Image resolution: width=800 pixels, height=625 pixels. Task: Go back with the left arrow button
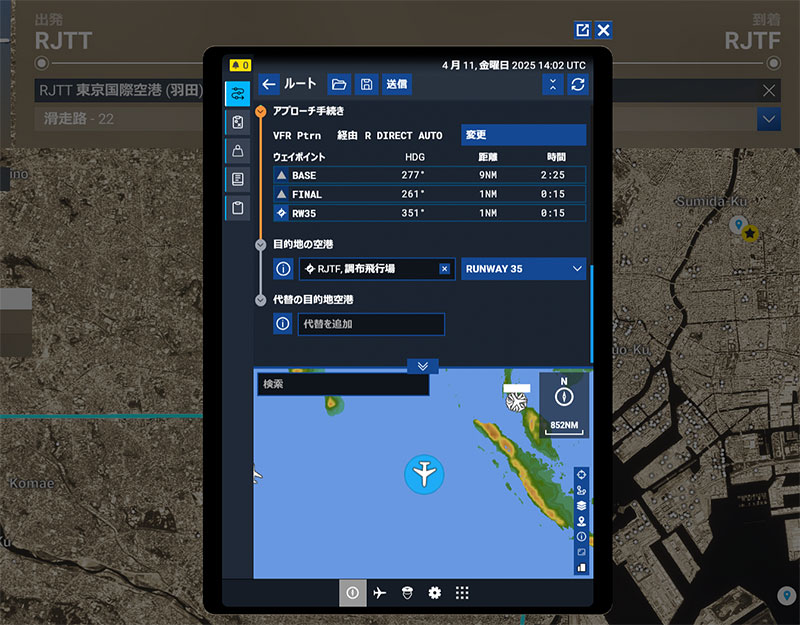click(x=269, y=84)
